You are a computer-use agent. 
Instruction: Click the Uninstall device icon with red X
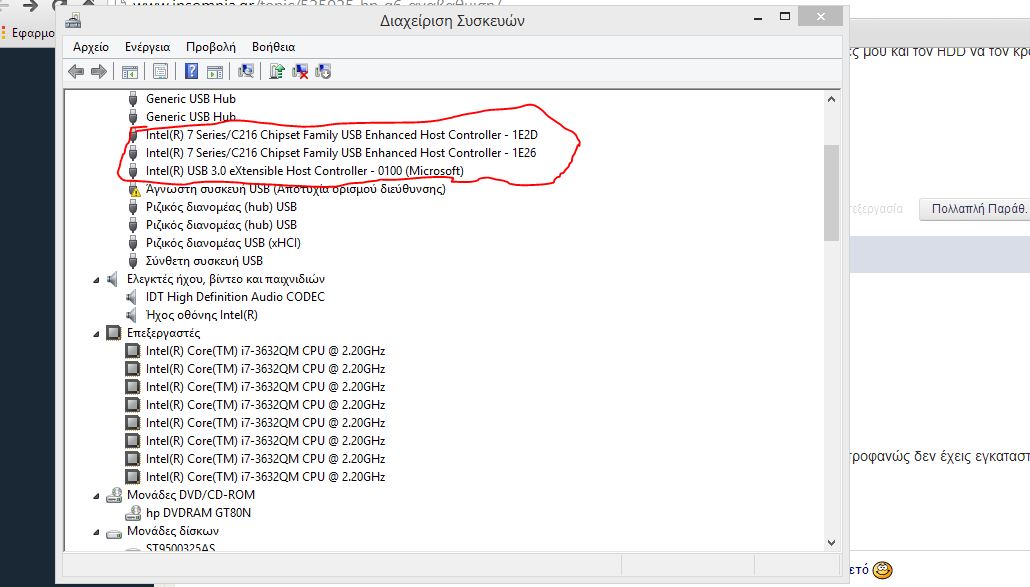pos(300,72)
